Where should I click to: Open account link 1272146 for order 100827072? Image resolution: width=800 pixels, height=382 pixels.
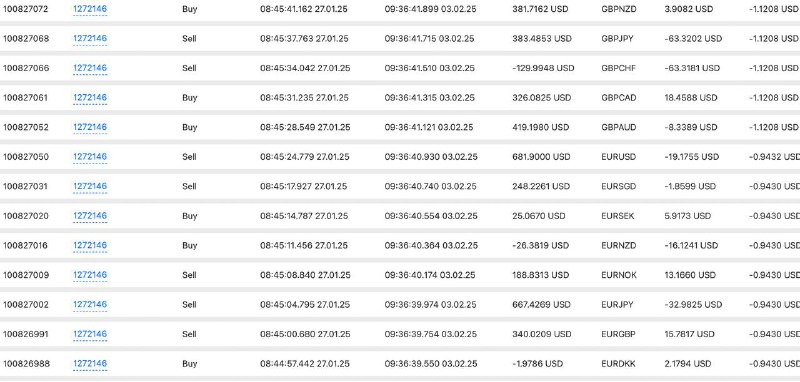pos(90,9)
